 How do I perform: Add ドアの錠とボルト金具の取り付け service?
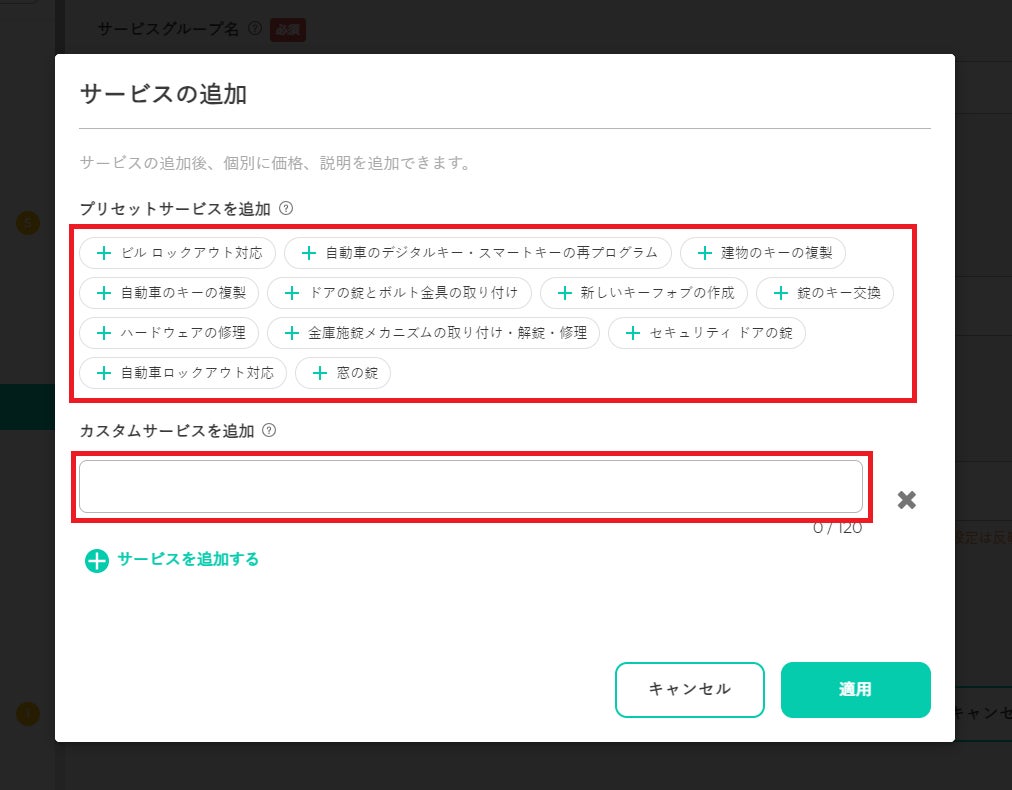(400, 293)
